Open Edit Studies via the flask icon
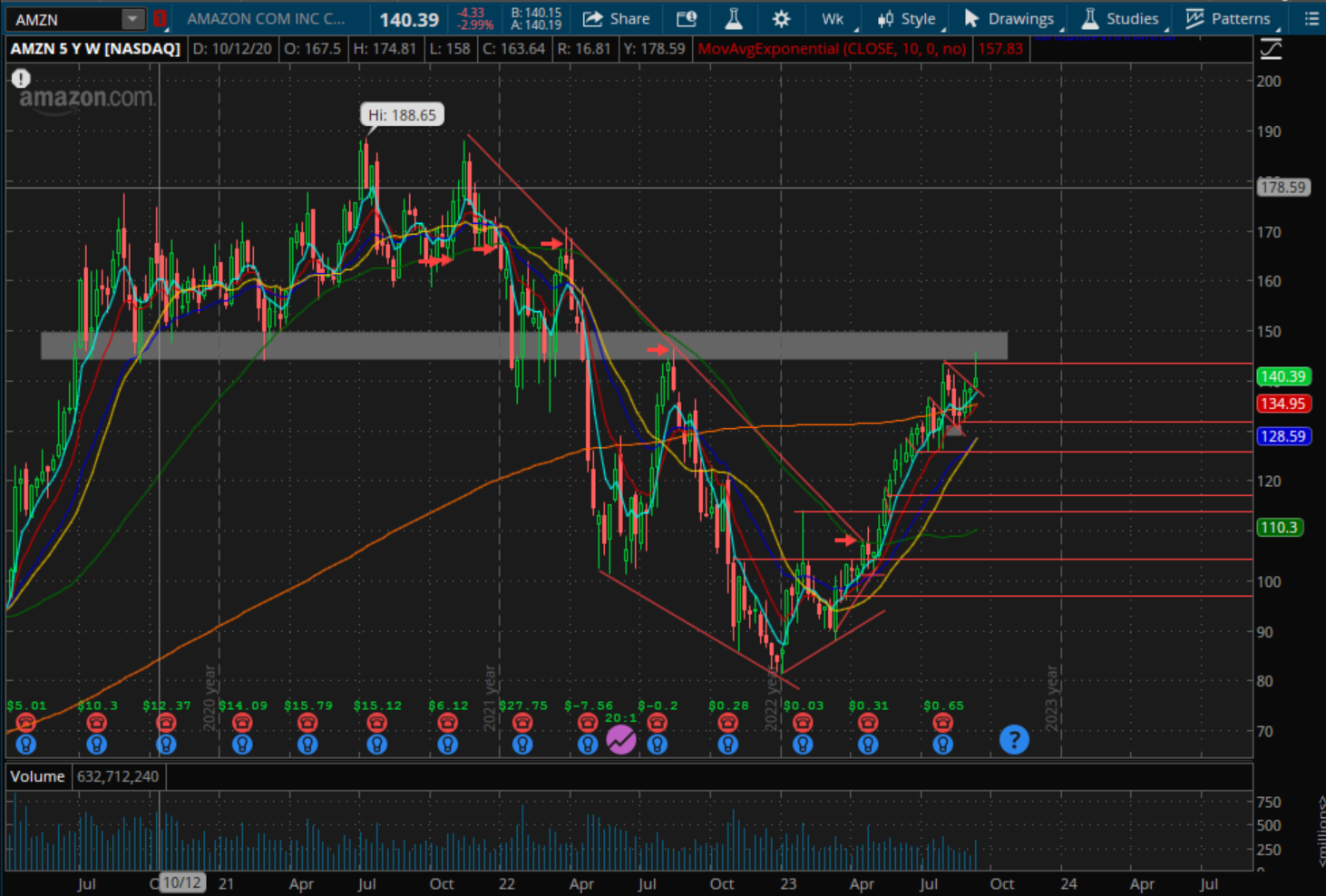The height and width of the screenshot is (896, 1326). (x=734, y=18)
